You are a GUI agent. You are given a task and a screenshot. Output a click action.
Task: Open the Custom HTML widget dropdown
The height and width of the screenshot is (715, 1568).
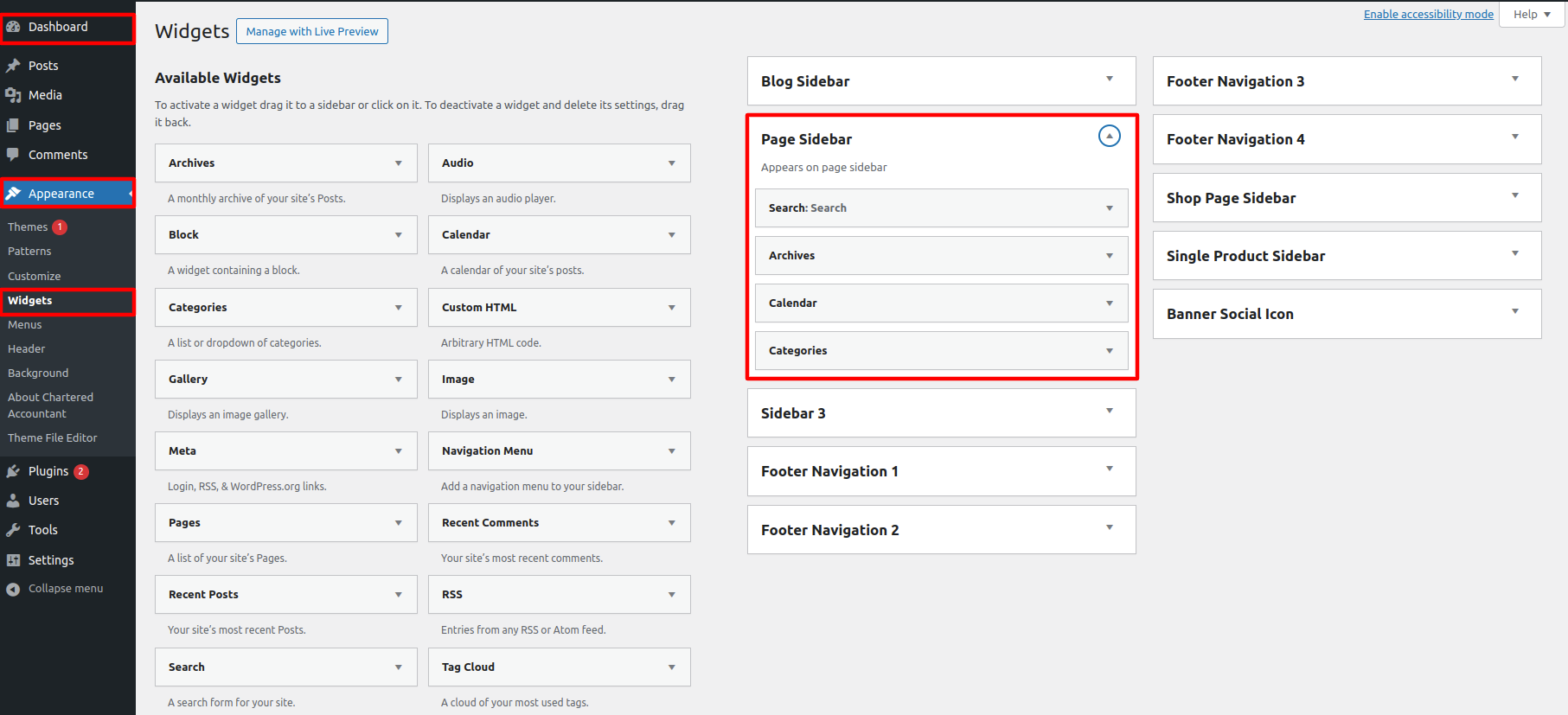tap(671, 308)
